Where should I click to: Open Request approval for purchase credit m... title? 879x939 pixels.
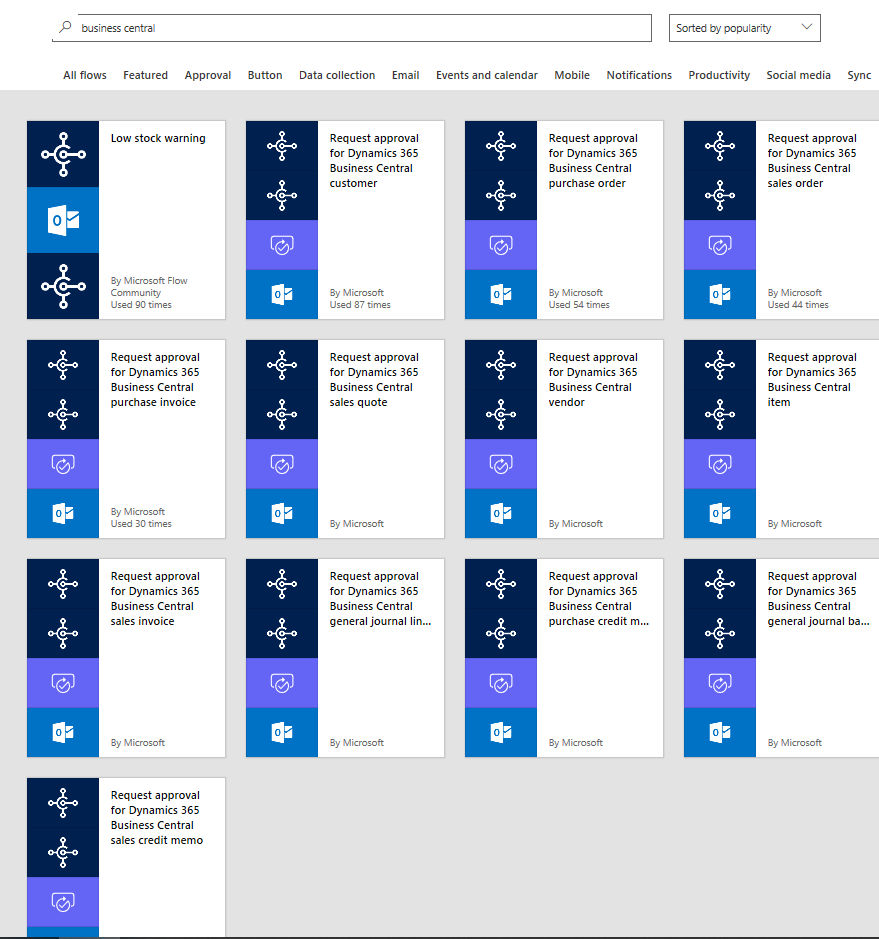[x=599, y=599]
